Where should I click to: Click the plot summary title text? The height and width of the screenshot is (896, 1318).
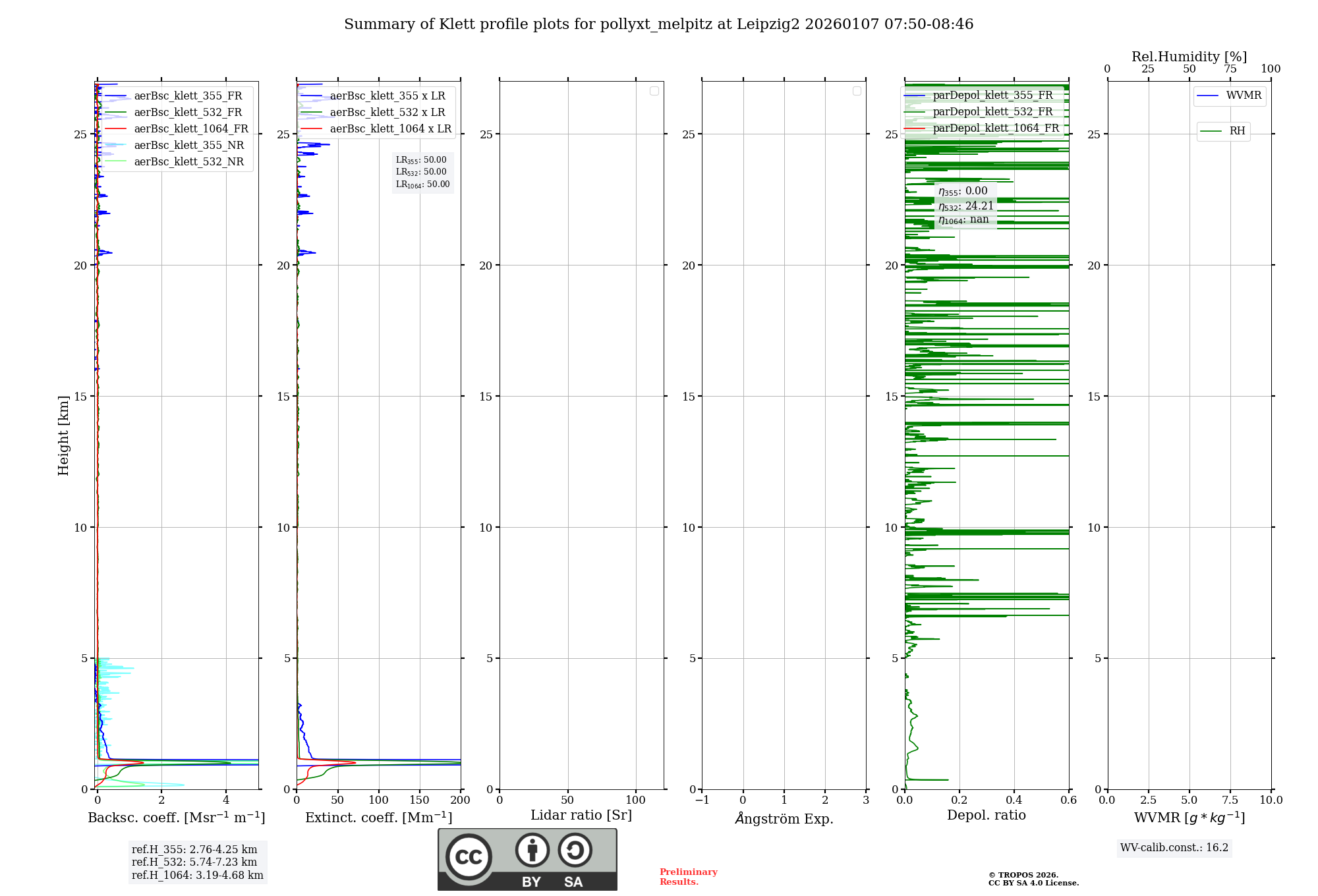pos(658,24)
